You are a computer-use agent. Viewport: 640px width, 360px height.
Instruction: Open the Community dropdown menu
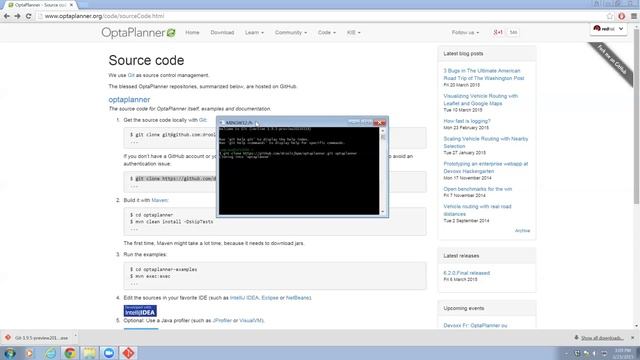tap(291, 32)
